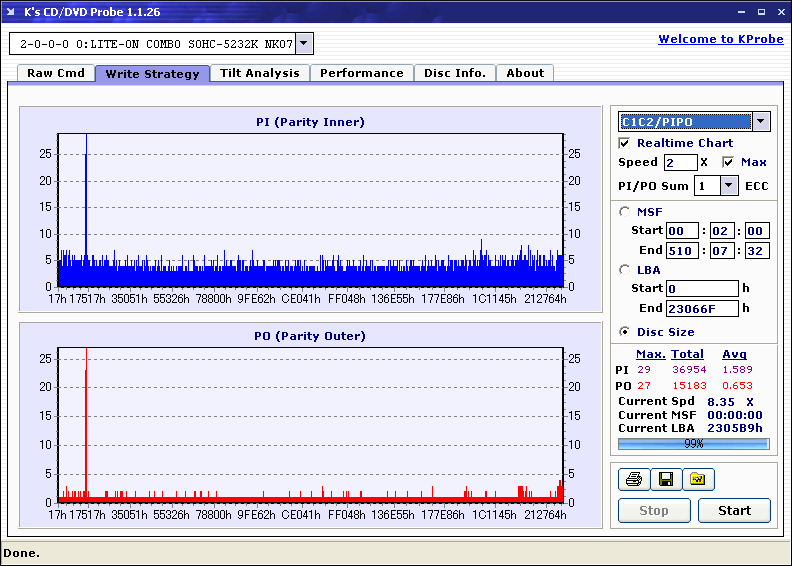Switch to the Write Strategy tab
Image resolution: width=792 pixels, height=566 pixels.
(153, 74)
